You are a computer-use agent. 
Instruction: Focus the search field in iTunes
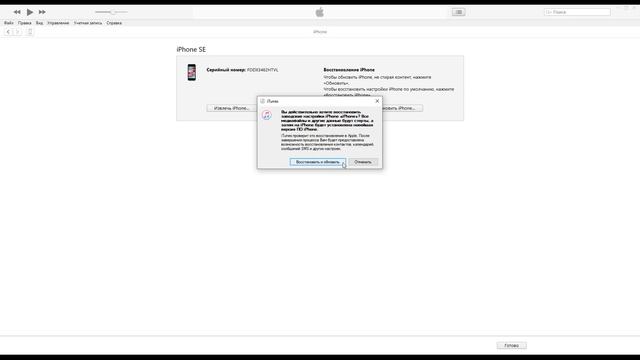577,12
